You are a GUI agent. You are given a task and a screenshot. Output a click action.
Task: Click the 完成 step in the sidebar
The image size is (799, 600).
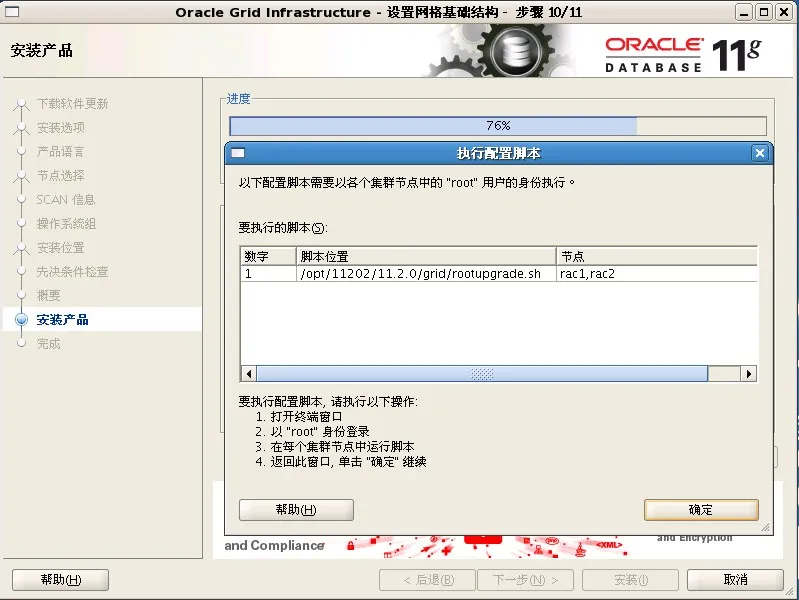point(48,344)
